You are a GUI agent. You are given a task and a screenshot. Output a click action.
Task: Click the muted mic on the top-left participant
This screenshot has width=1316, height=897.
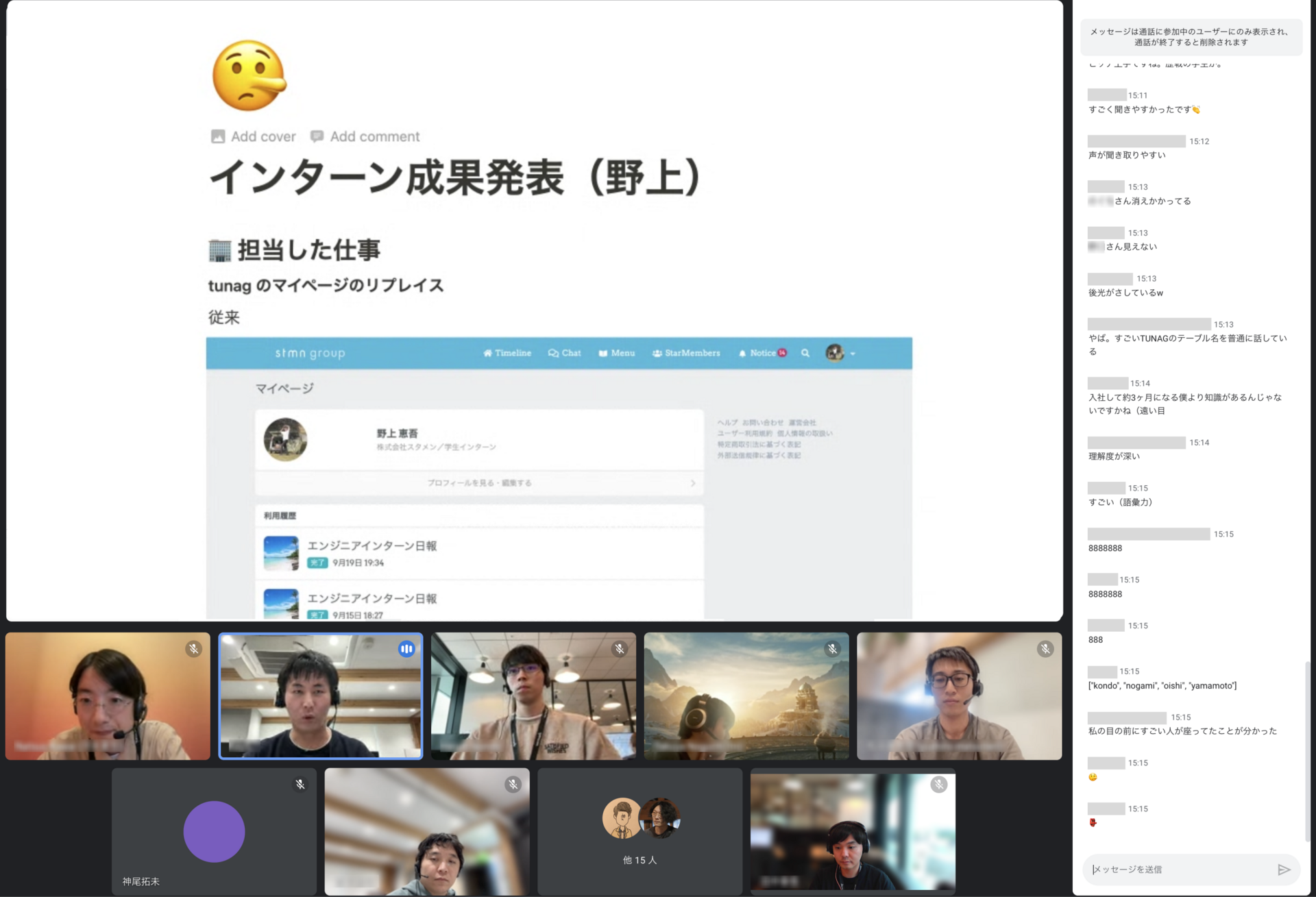(194, 649)
